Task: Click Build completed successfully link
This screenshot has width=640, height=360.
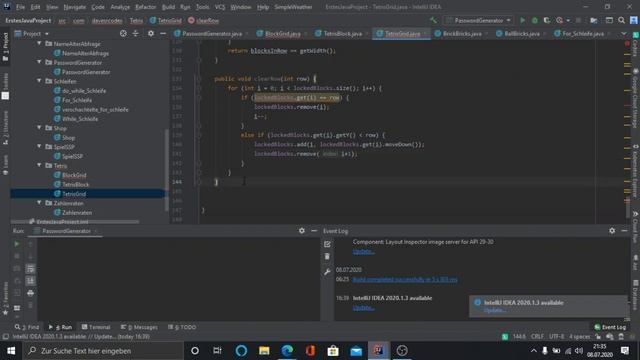Action: 405,280
